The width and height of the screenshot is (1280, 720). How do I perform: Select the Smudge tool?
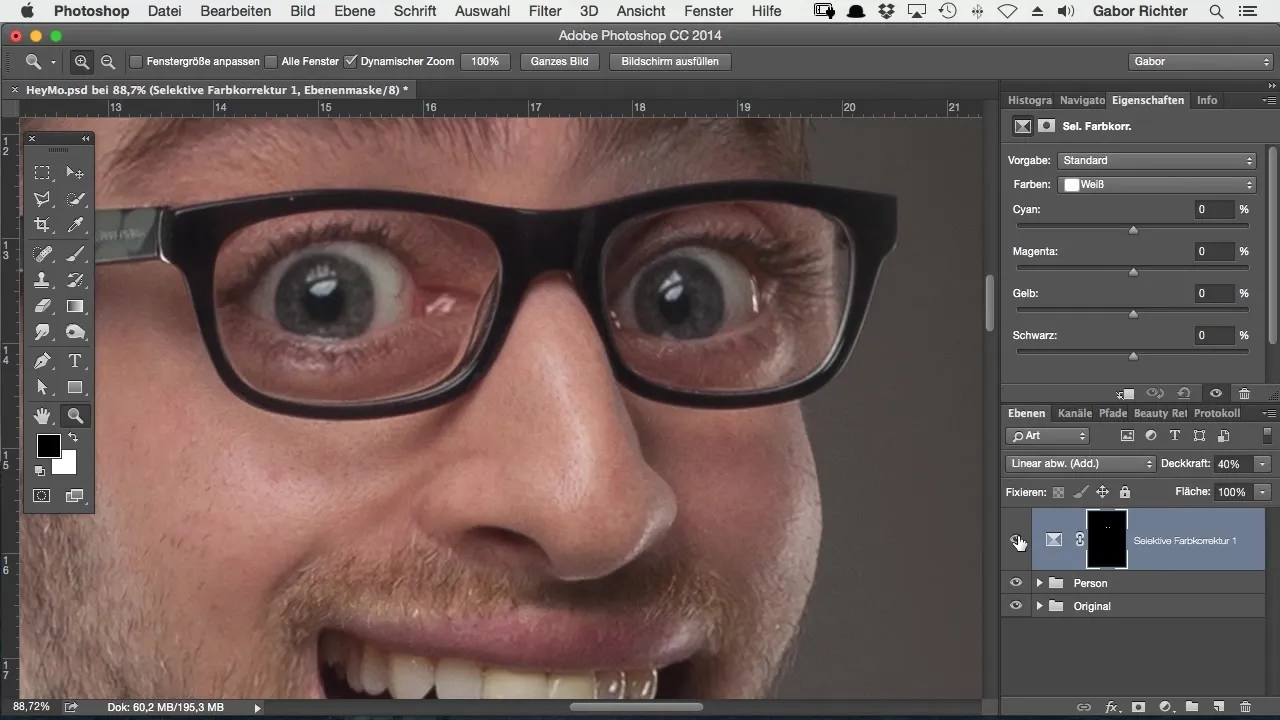pos(43,332)
